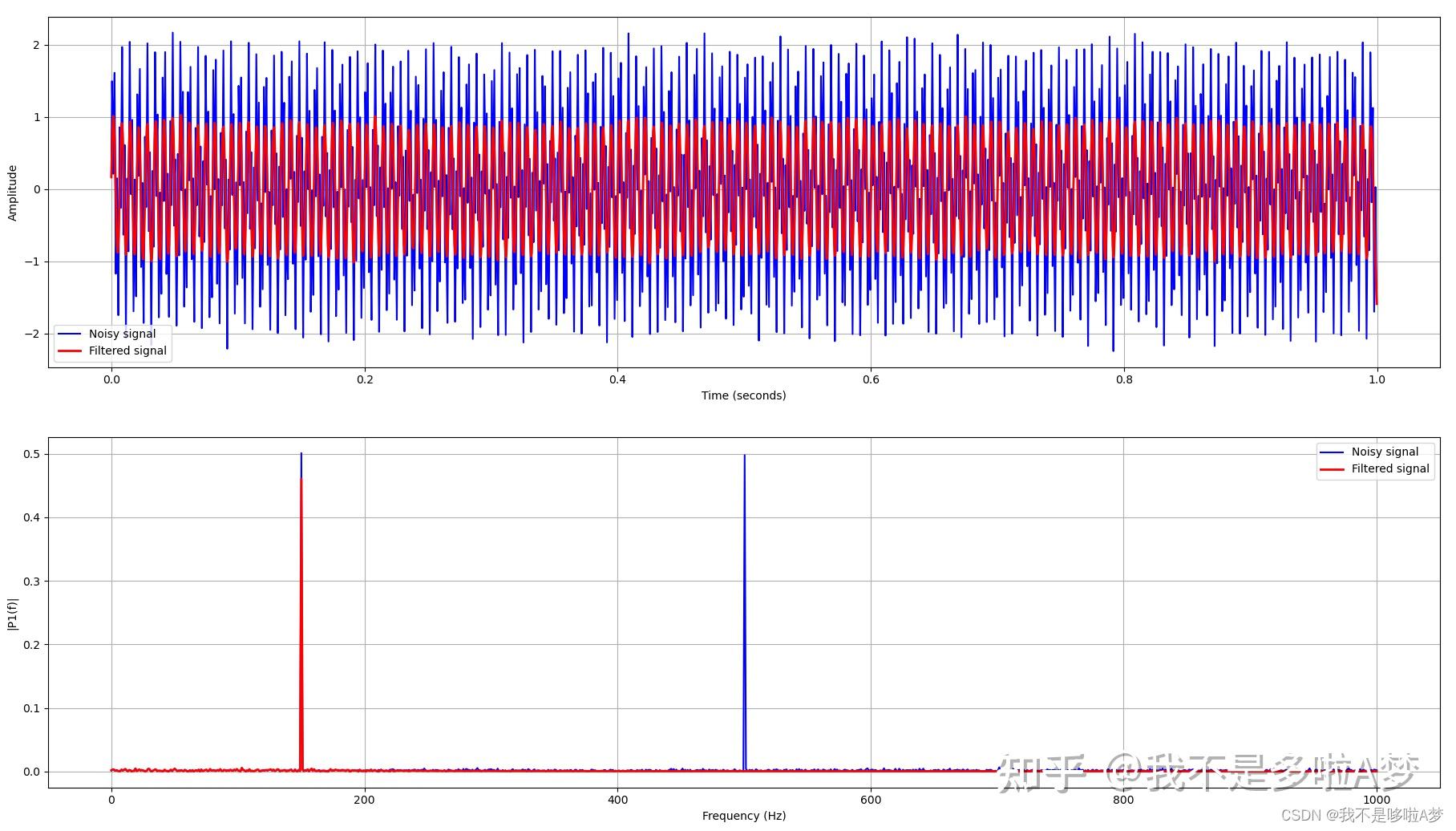
Task: Click the 1000 tick label on frequency axis
Action: [1377, 800]
